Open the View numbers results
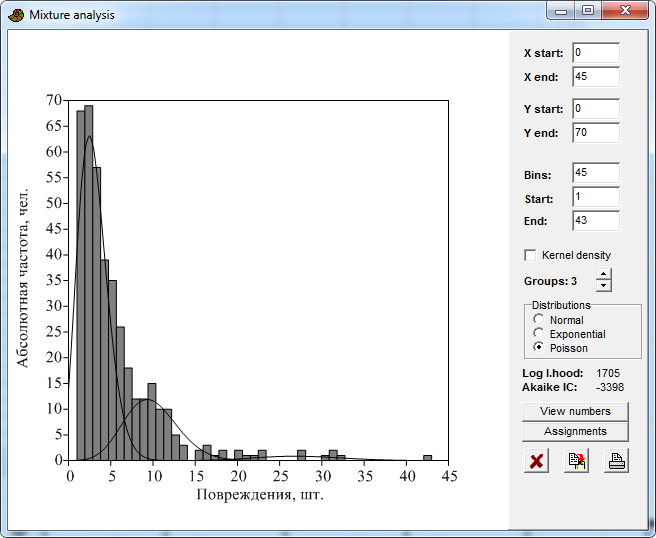Image resolution: width=656 pixels, height=538 pixels. (x=575, y=411)
